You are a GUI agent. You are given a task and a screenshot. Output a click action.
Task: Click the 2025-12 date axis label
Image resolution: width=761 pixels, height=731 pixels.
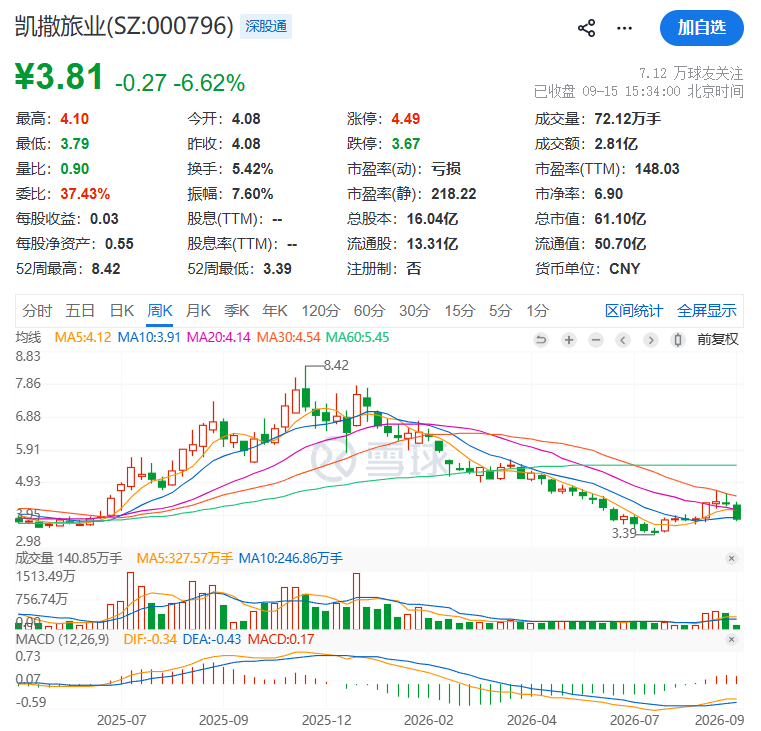pos(327,720)
